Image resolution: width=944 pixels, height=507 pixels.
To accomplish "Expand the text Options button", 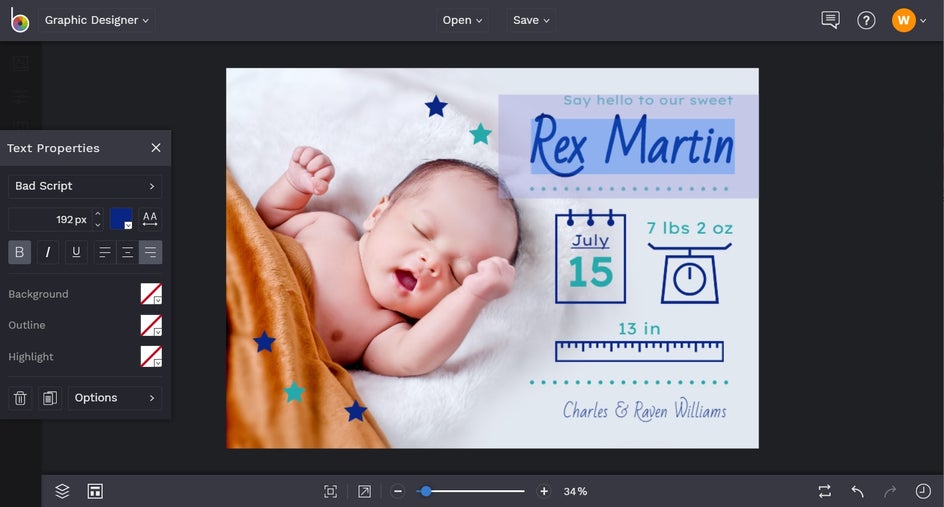I will pos(115,398).
